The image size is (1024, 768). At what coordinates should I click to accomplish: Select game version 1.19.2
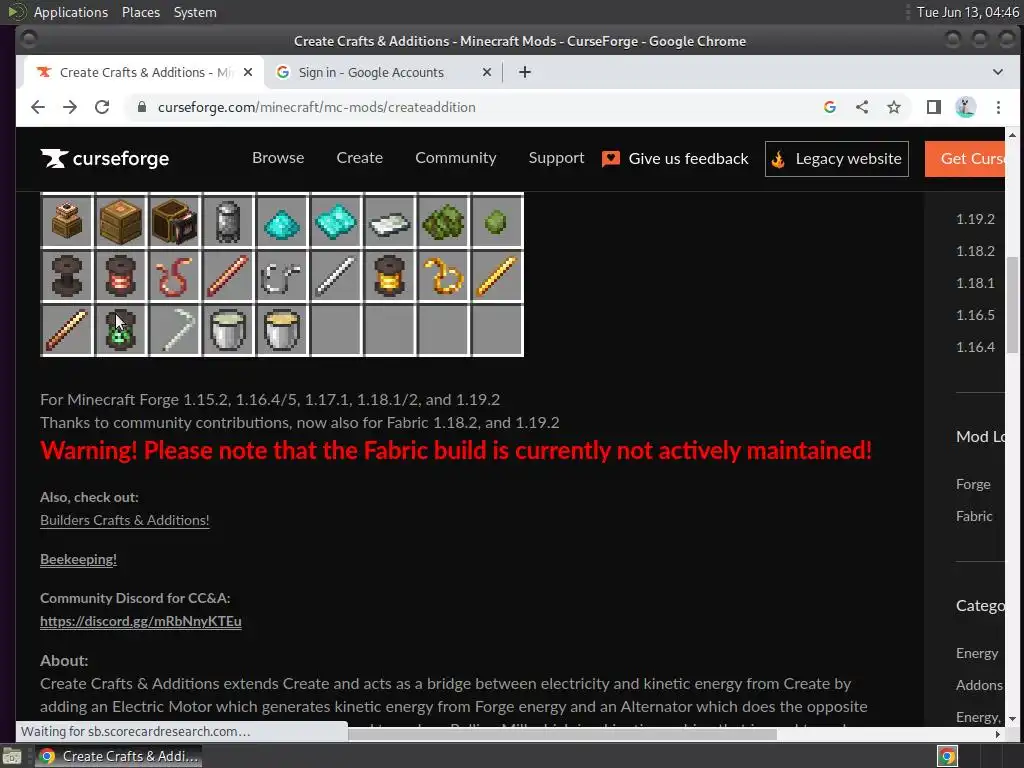point(975,219)
